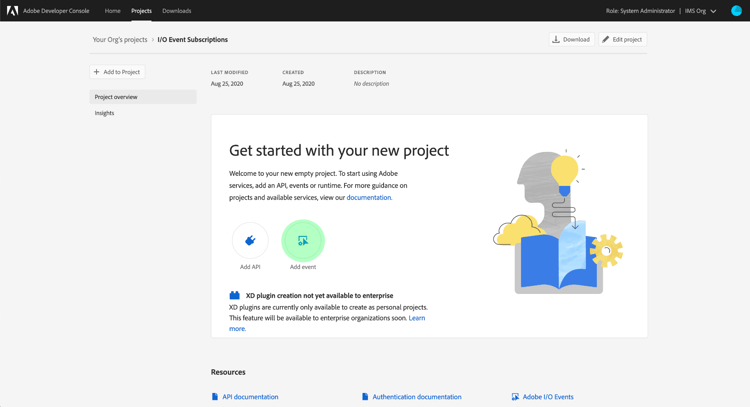This screenshot has height=407, width=750.
Task: Select Project overview in sidebar
Action: (x=143, y=97)
